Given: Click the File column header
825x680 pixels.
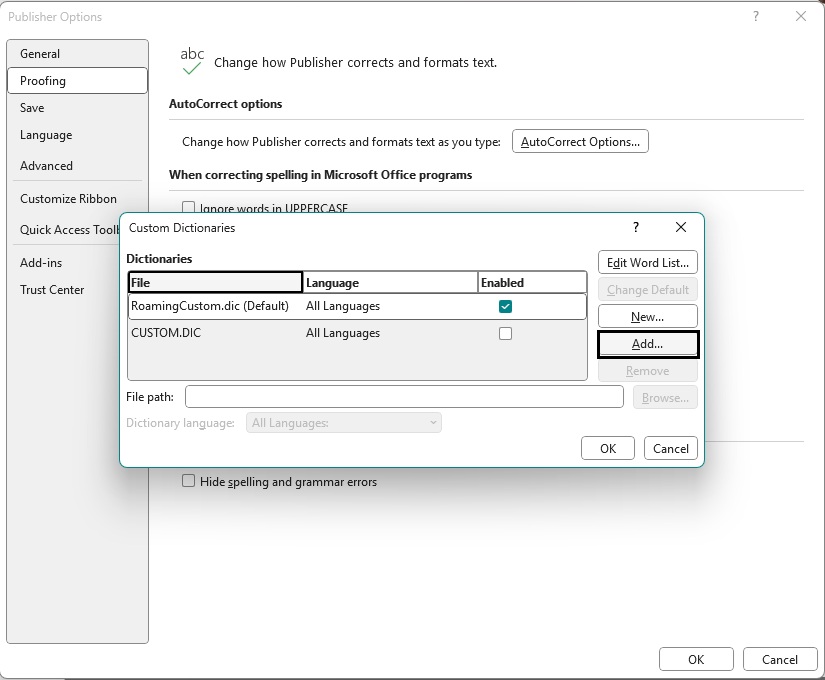Looking at the screenshot, I should click(x=215, y=283).
